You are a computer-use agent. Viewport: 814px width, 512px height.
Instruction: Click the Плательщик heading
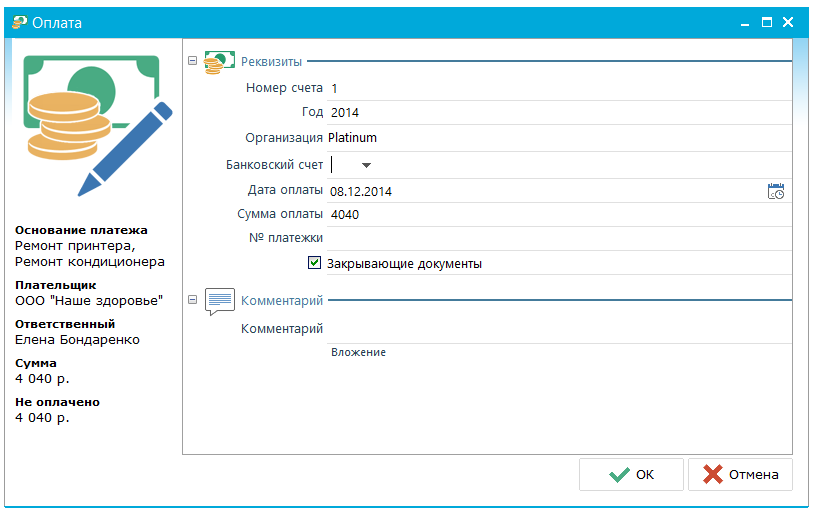pos(56,285)
